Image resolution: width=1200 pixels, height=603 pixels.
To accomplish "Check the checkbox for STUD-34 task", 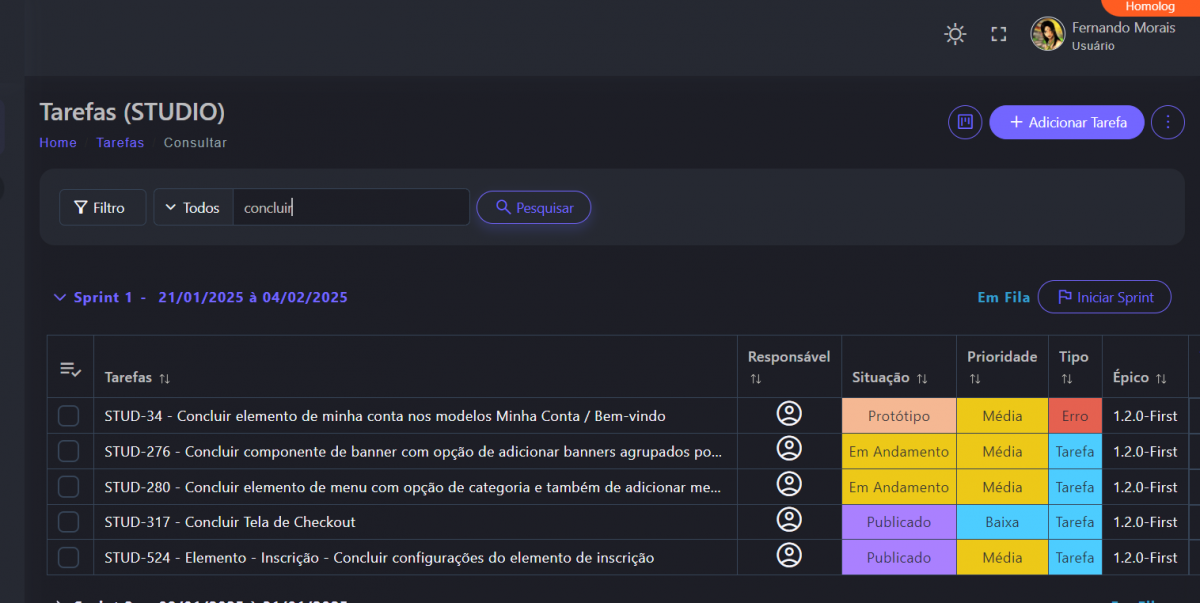I will pos(68,416).
